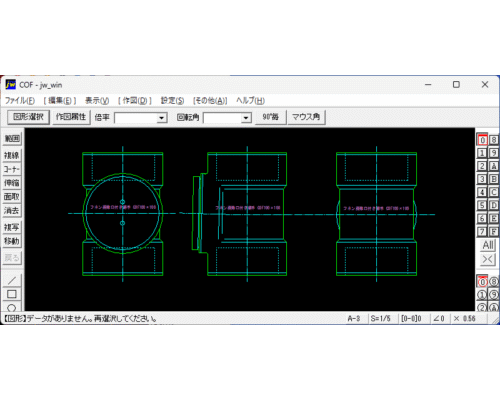Viewport: 500px width, 400px height.
Task: Select the circle drawing tool
Action: coord(12,307)
